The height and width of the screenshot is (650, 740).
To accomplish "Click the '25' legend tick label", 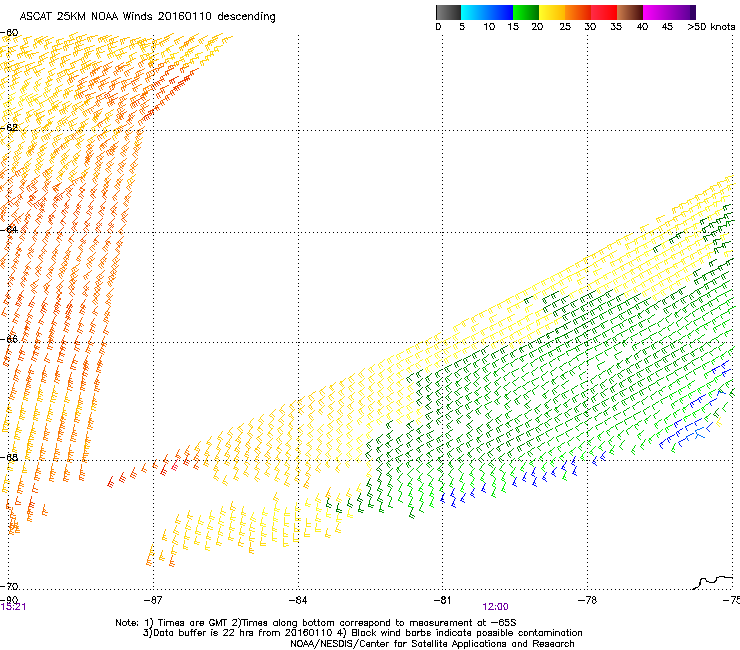I will [565, 27].
